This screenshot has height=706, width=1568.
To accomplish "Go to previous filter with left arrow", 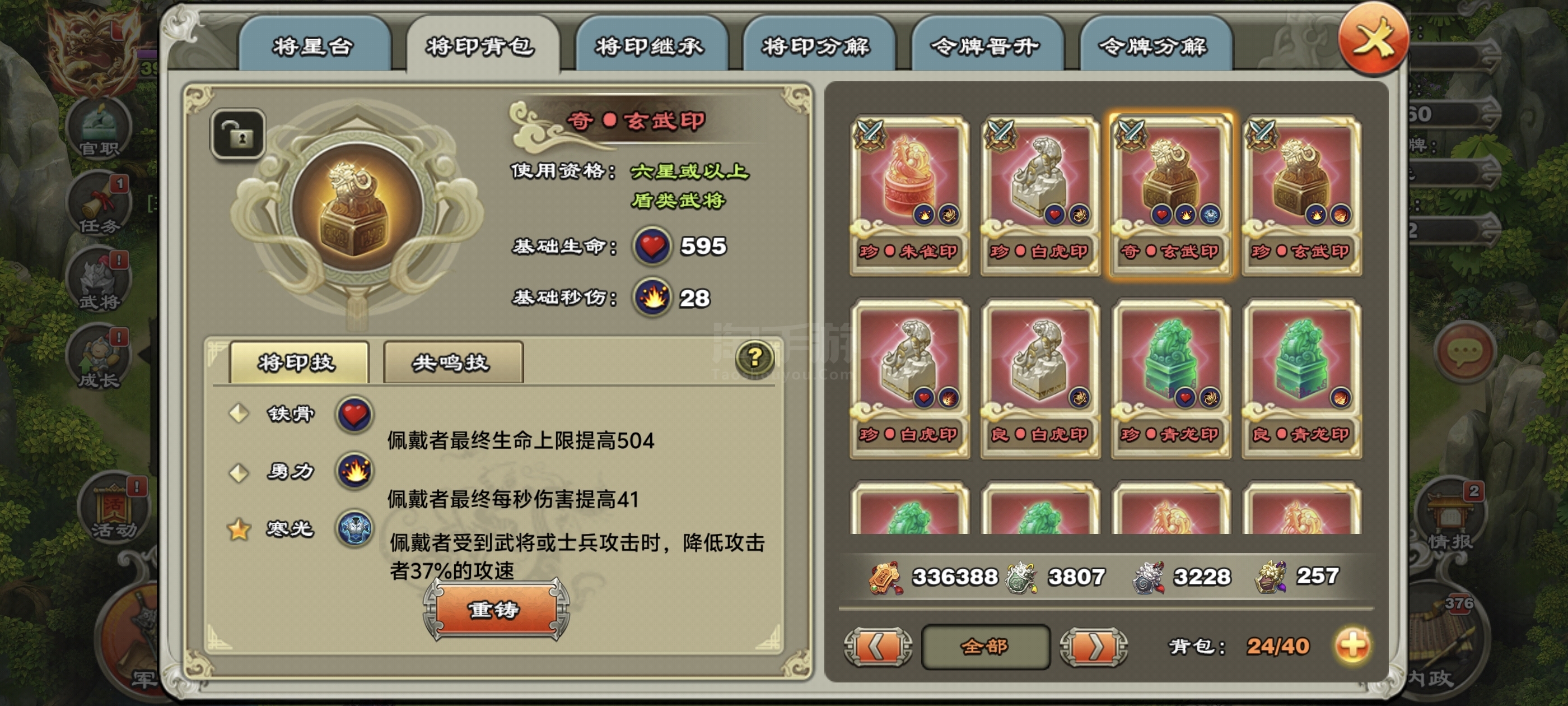I will click(x=877, y=646).
